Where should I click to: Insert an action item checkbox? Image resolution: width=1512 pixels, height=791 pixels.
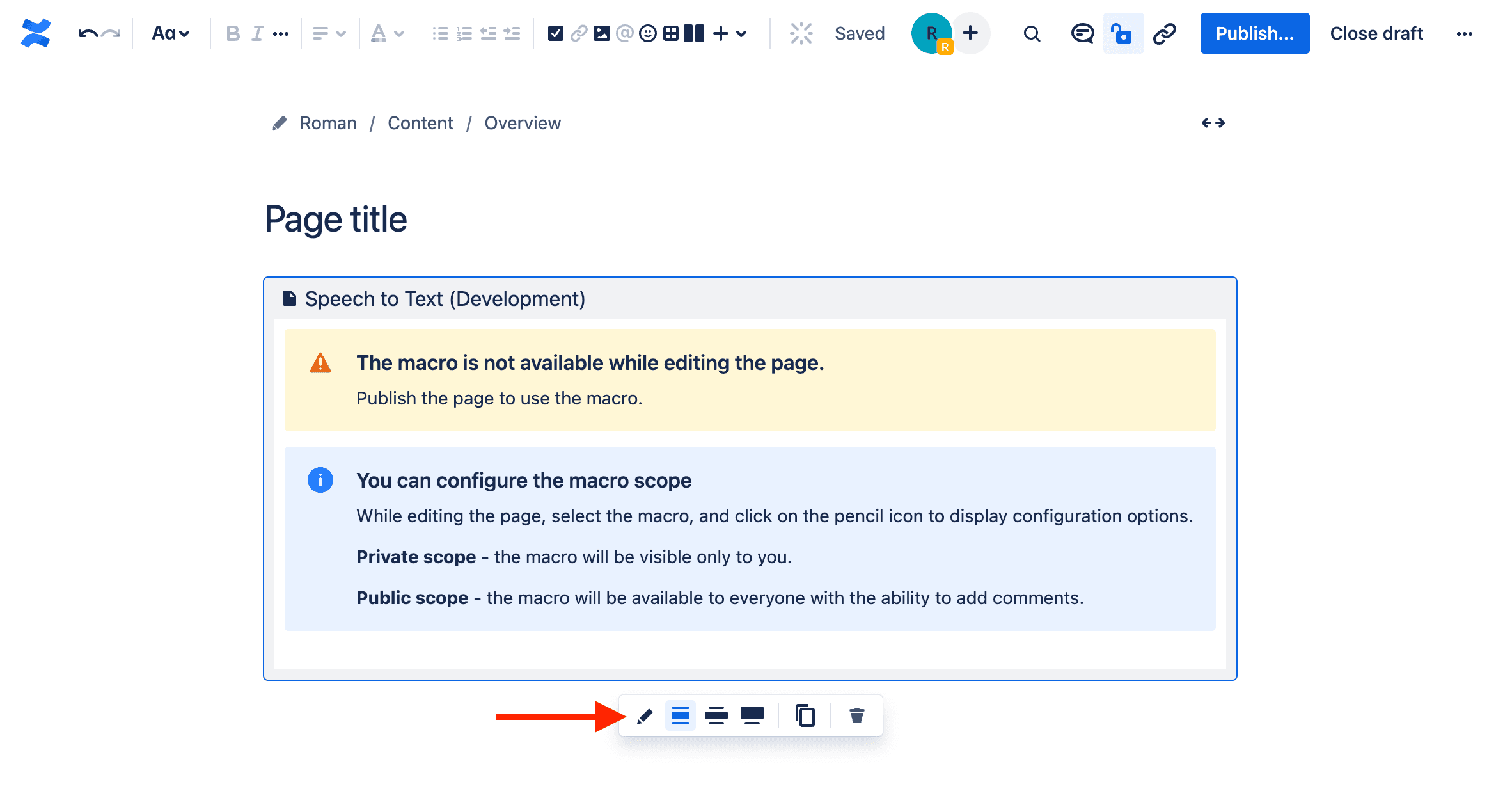click(556, 33)
